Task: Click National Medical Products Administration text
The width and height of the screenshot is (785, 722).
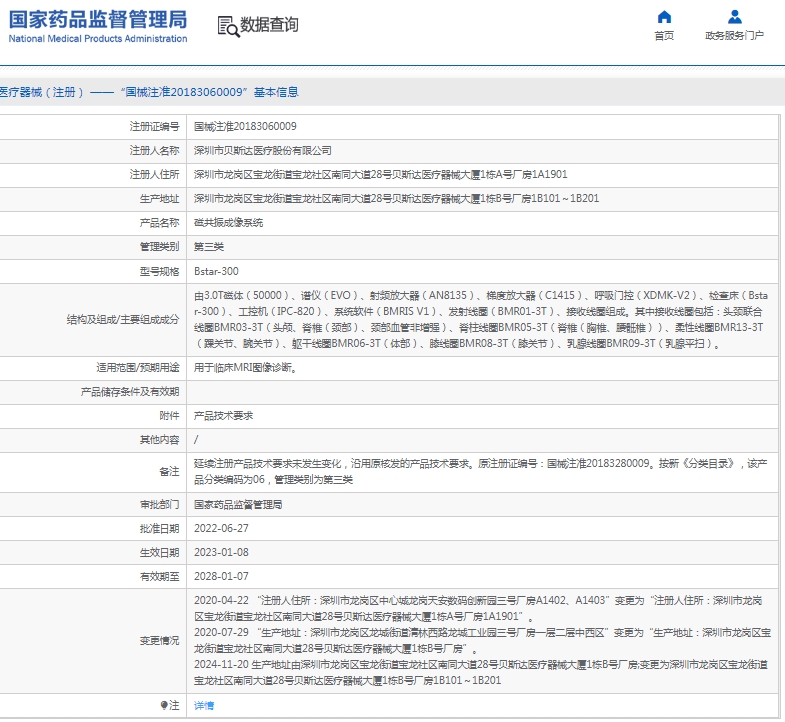Action: click(98, 39)
